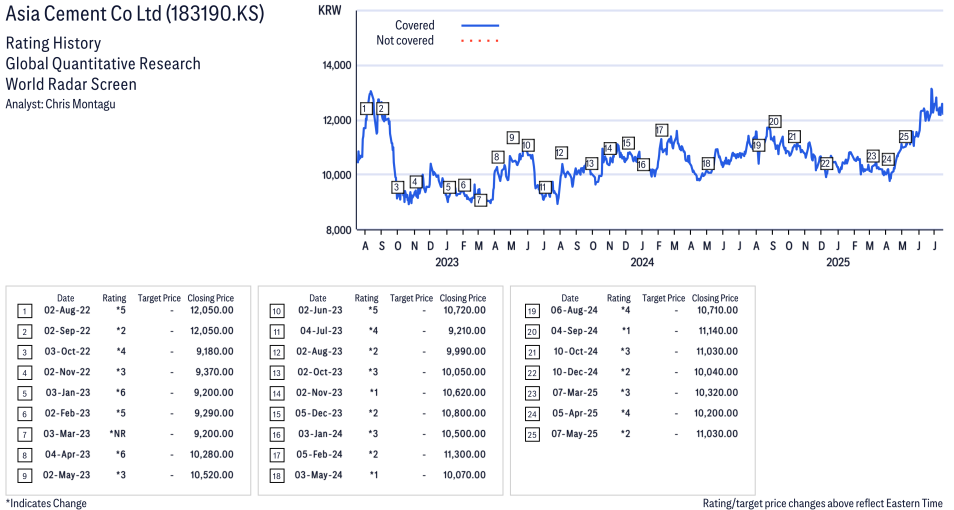Click the blue Covered legend line

(480, 26)
